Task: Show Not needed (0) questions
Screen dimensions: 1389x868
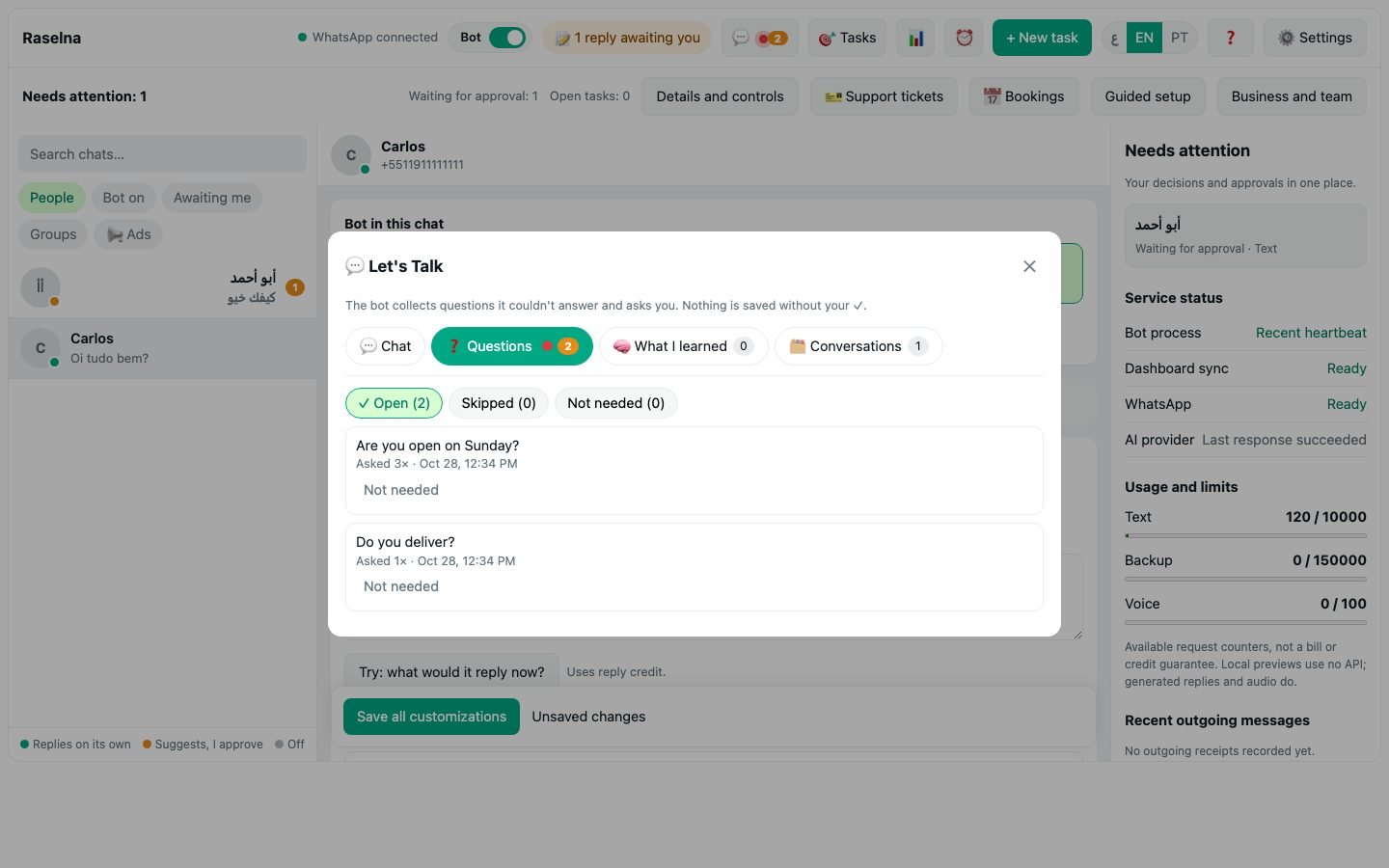Action: point(615,403)
